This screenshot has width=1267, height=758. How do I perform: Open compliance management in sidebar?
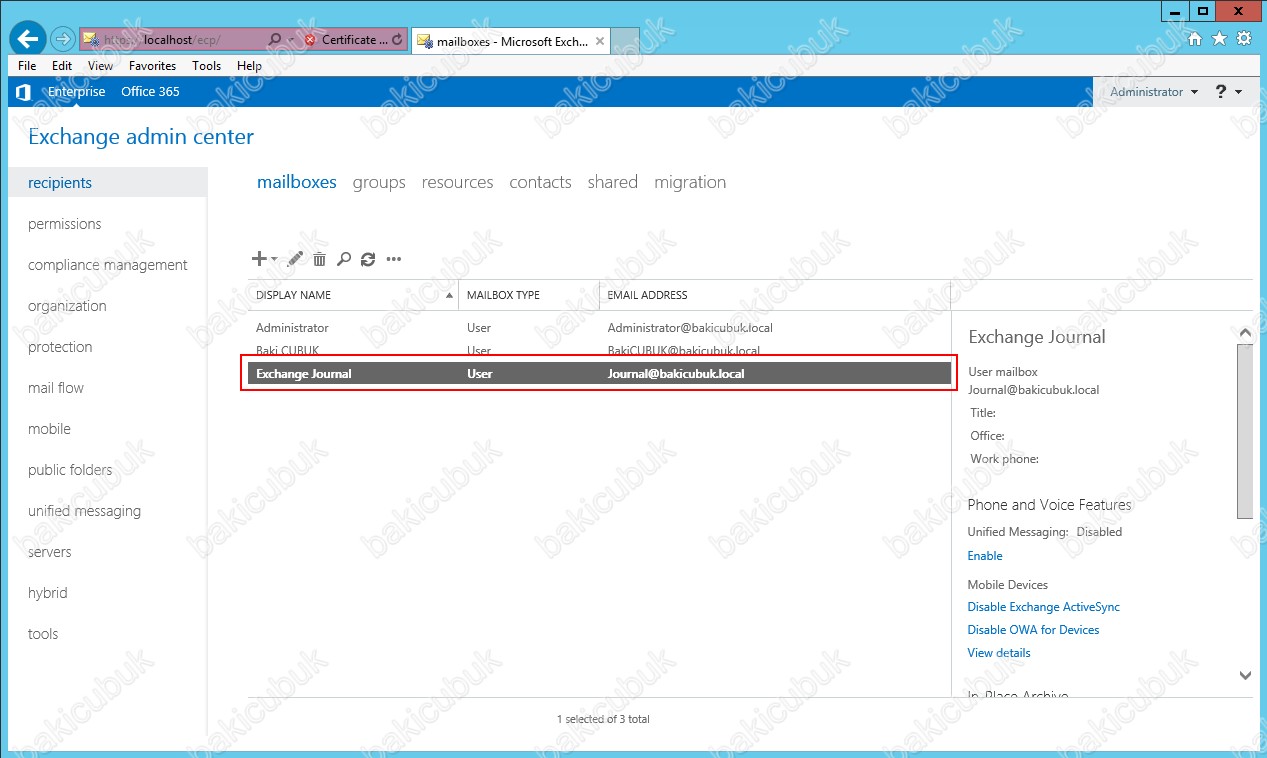108,265
